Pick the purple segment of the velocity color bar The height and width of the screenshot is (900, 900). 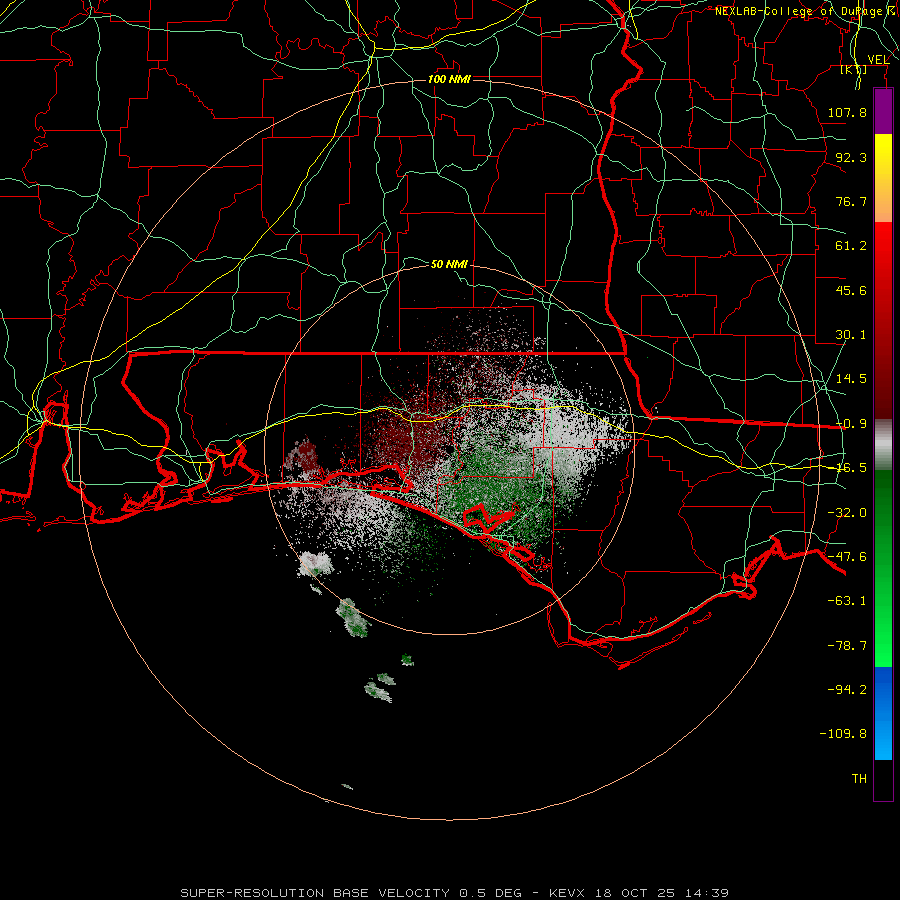tap(883, 112)
